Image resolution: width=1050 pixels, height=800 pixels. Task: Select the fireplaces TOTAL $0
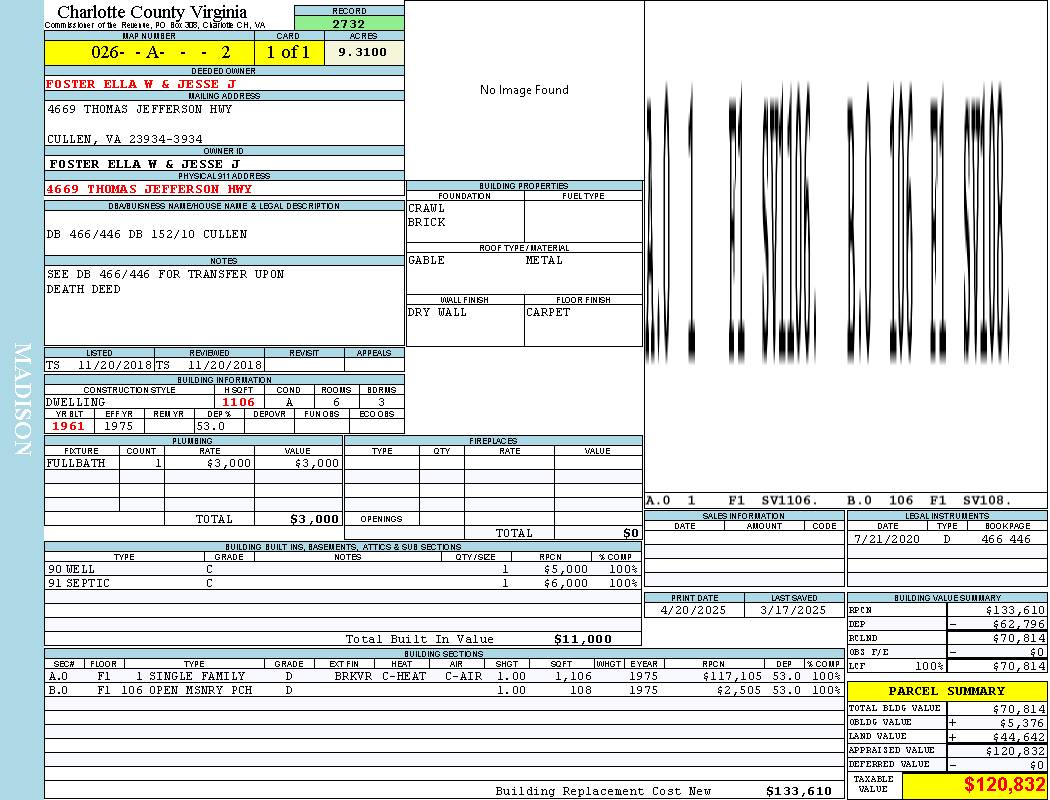(x=631, y=534)
